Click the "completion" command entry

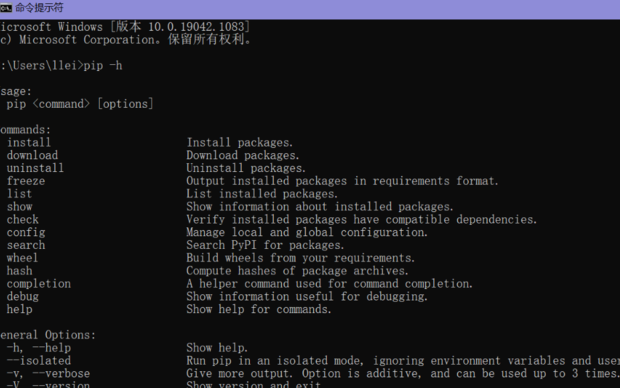tap(39, 284)
